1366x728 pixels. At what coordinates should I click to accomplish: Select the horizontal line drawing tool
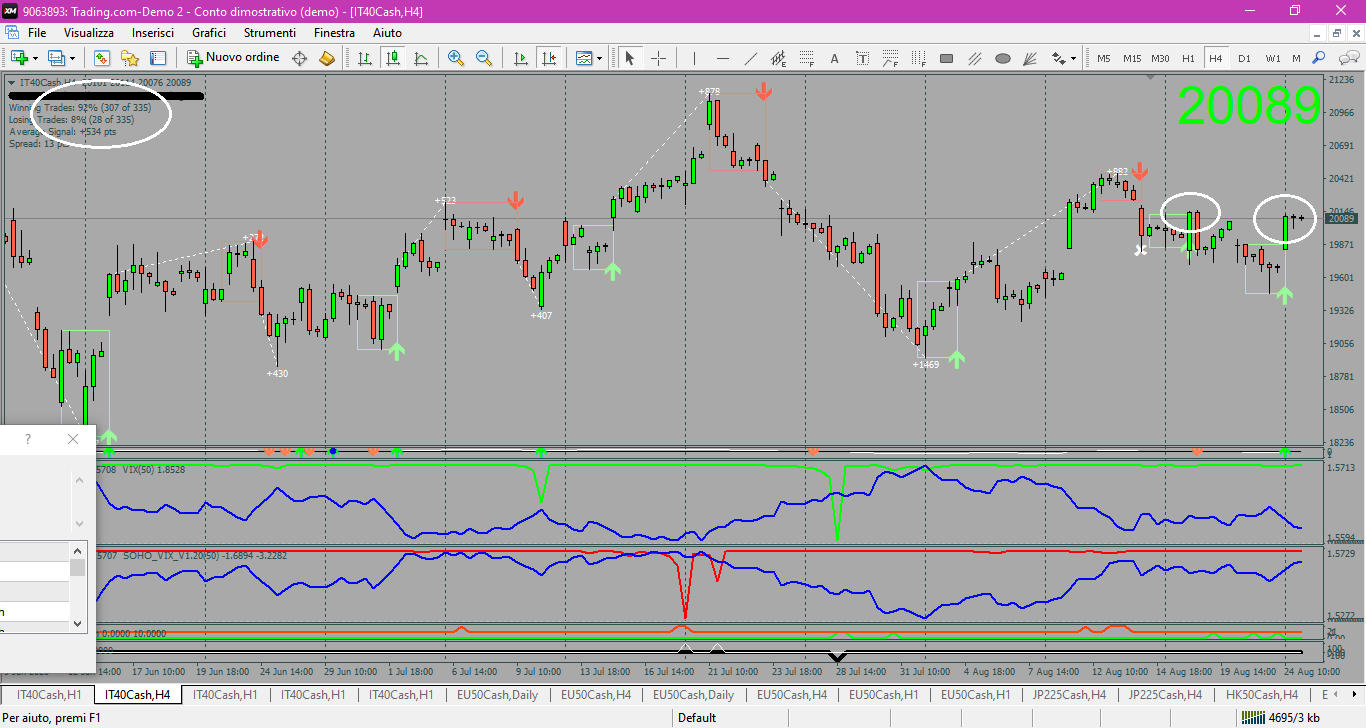pos(722,58)
